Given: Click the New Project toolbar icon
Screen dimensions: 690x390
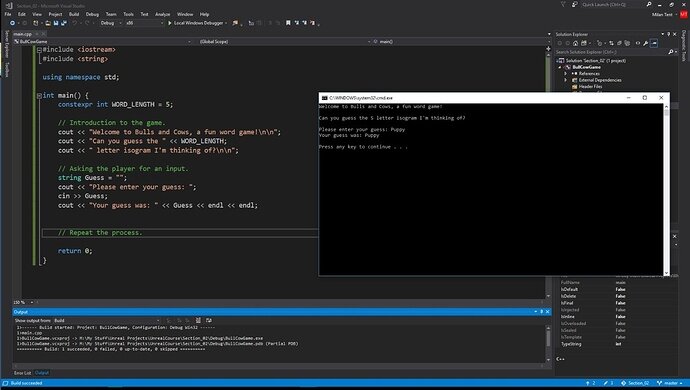Looking at the screenshot, I should click(36, 23).
